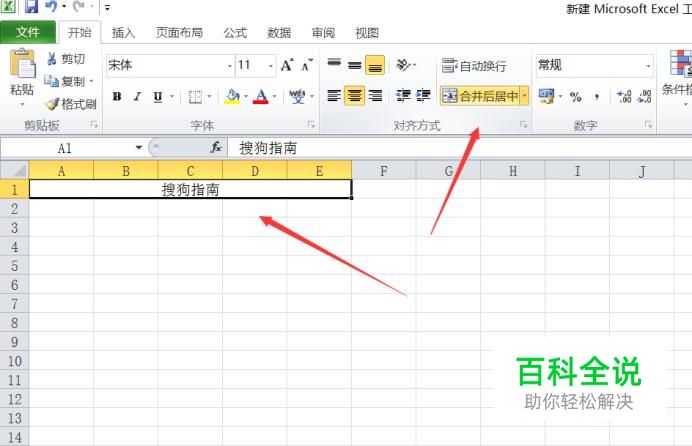This screenshot has width=692, height=446.
Task: Open the font size 11 dropdown
Action: tap(271, 66)
